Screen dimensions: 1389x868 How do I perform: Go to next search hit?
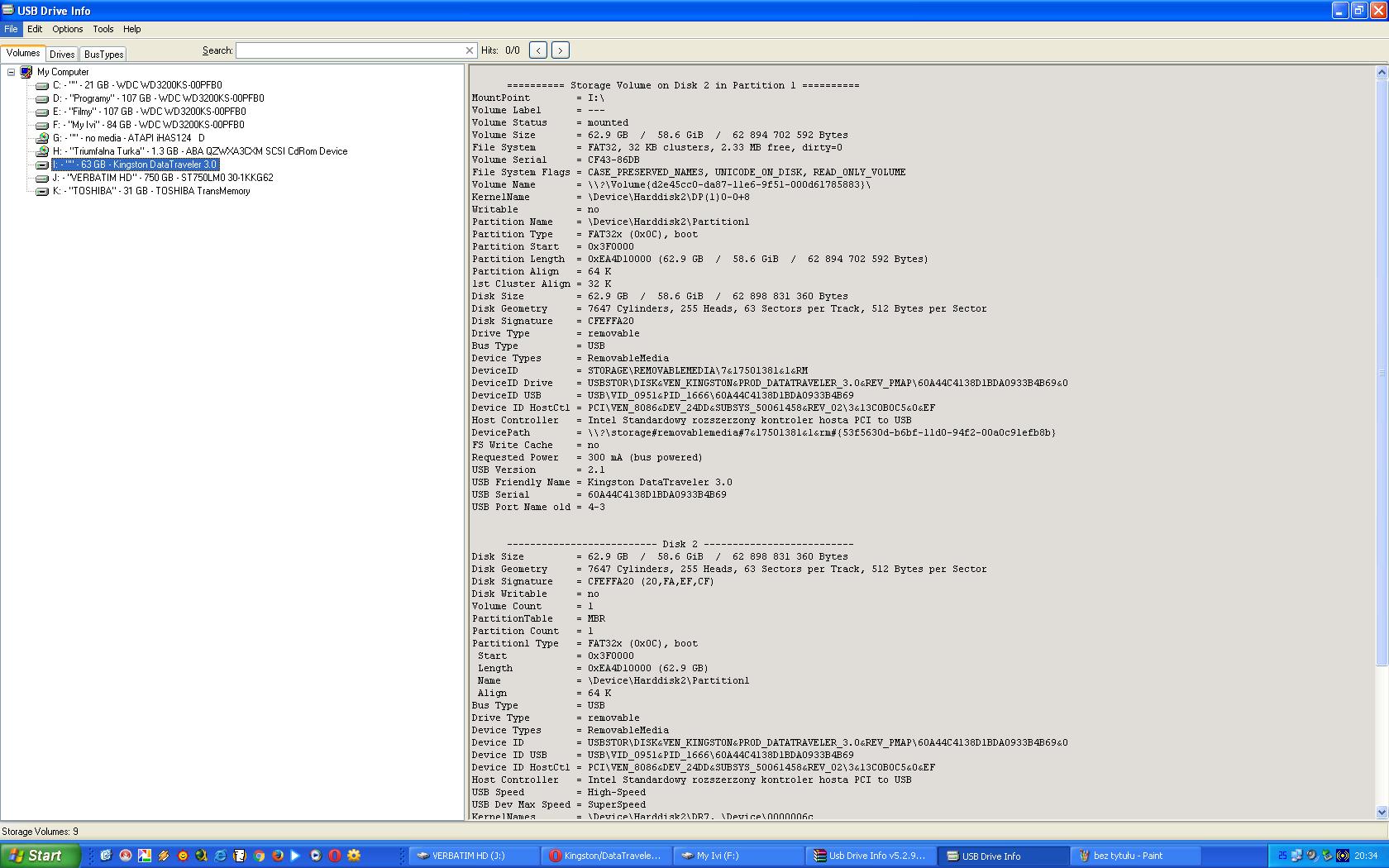561,50
